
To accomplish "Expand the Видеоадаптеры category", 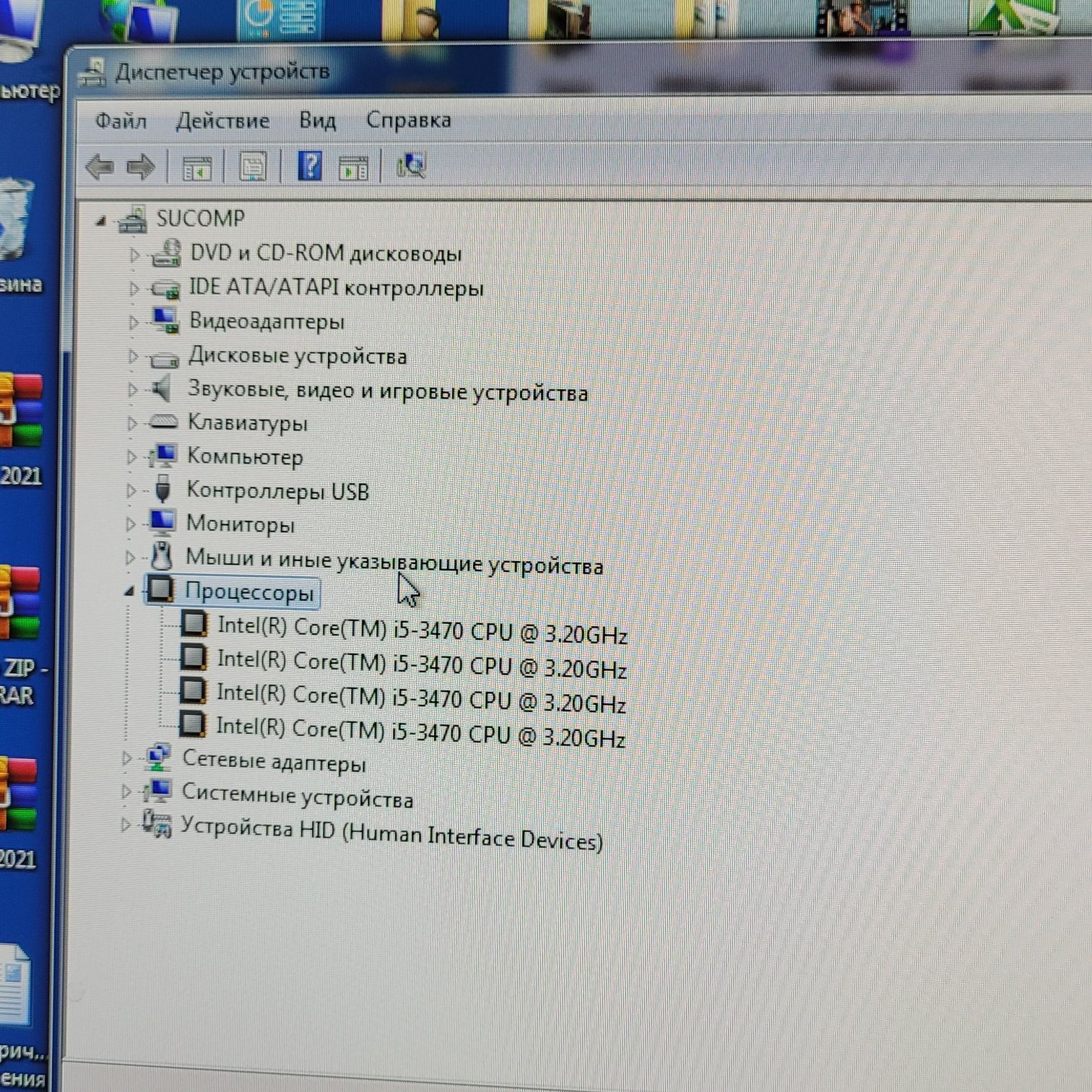I will (133, 322).
